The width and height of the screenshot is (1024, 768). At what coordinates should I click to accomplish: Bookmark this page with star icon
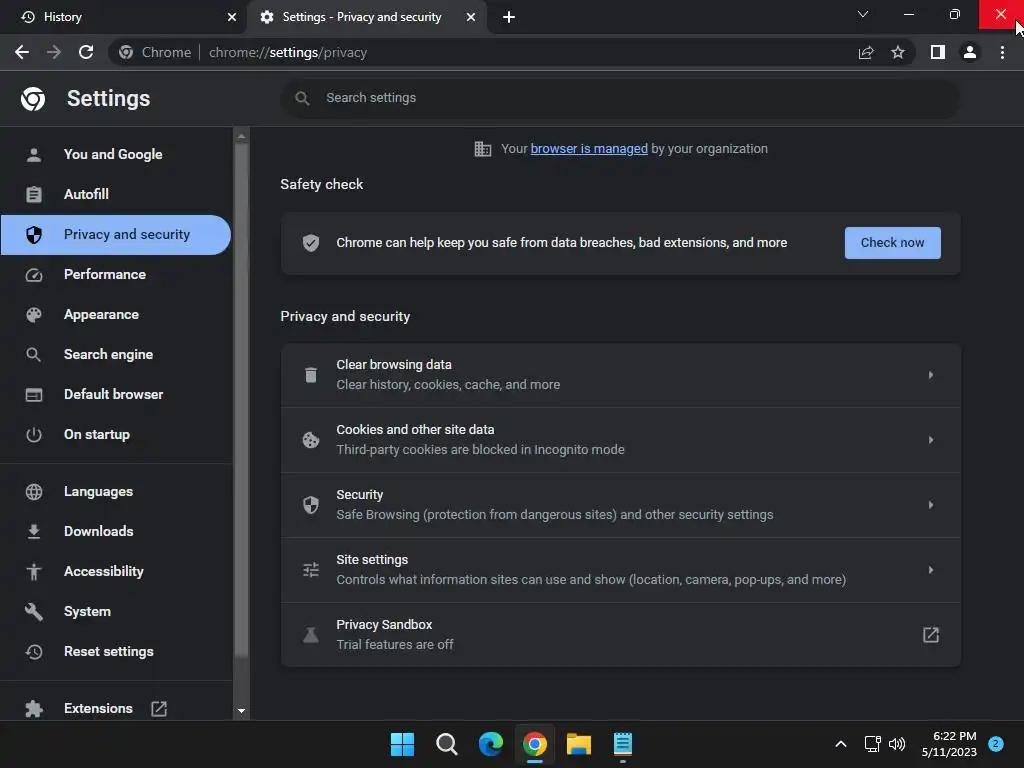click(898, 52)
